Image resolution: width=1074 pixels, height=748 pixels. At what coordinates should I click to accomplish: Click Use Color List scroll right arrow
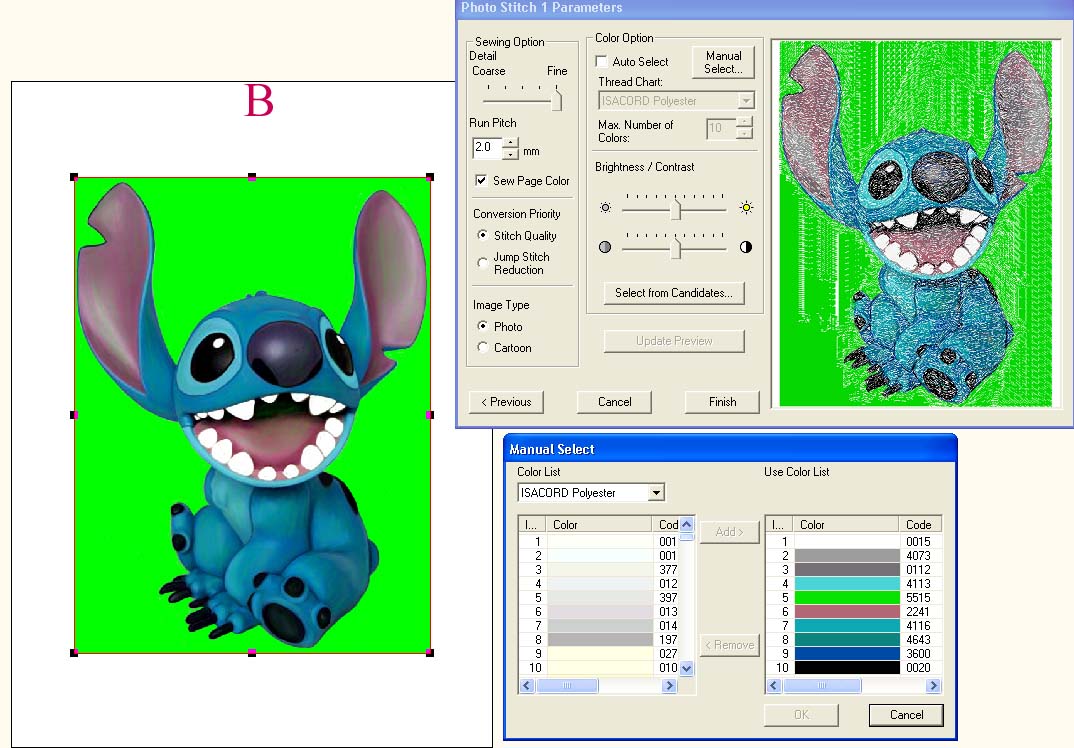coord(933,686)
